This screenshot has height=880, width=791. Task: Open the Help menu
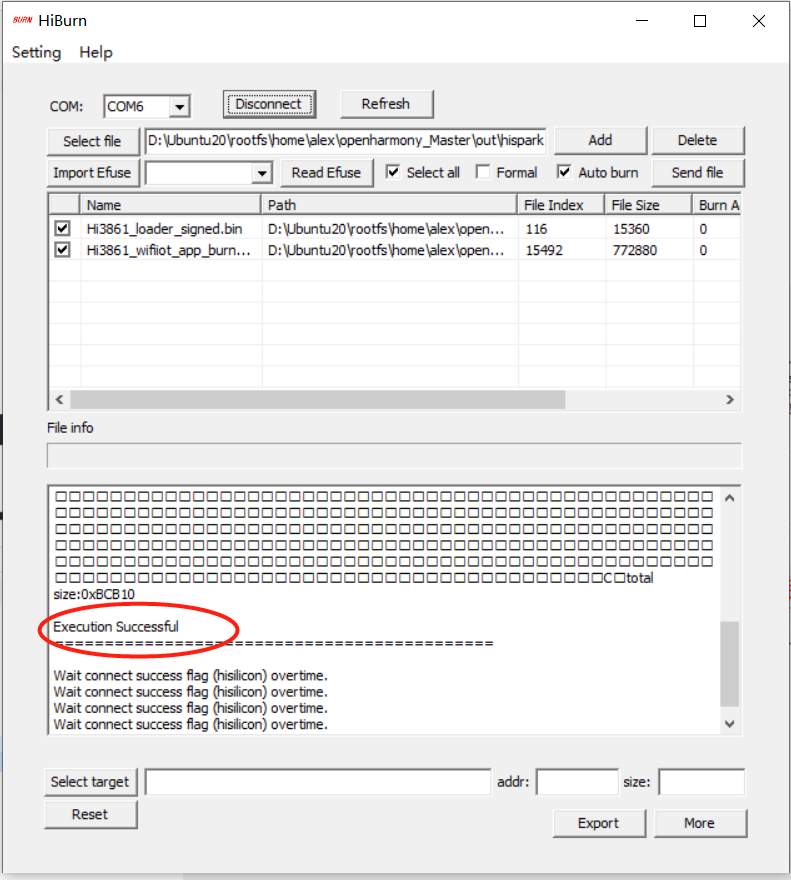(x=96, y=52)
